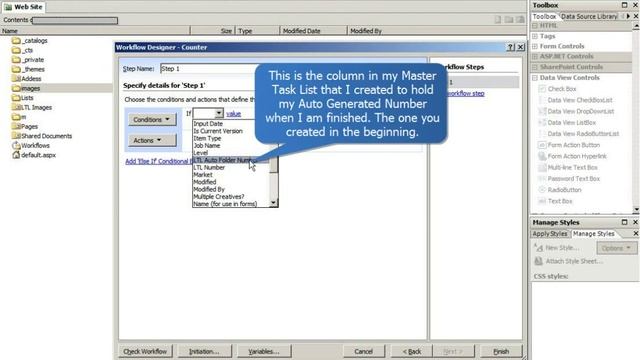Choose Market from the field list

pos(231,175)
